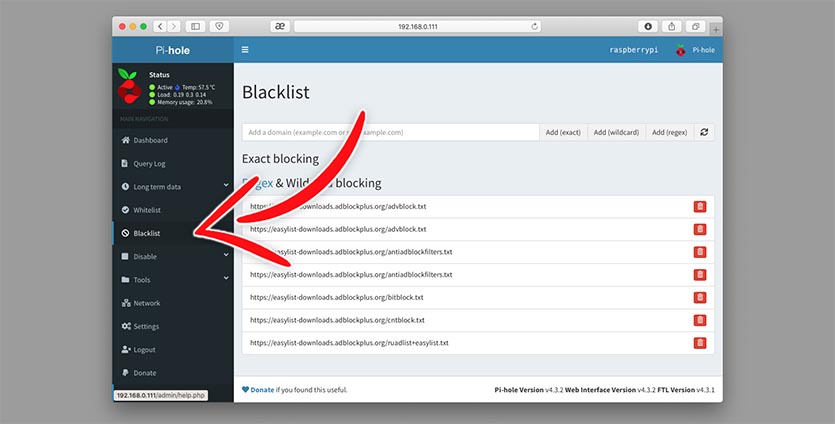
Task: Go forward with Safari's forward arrow
Action: (174, 26)
